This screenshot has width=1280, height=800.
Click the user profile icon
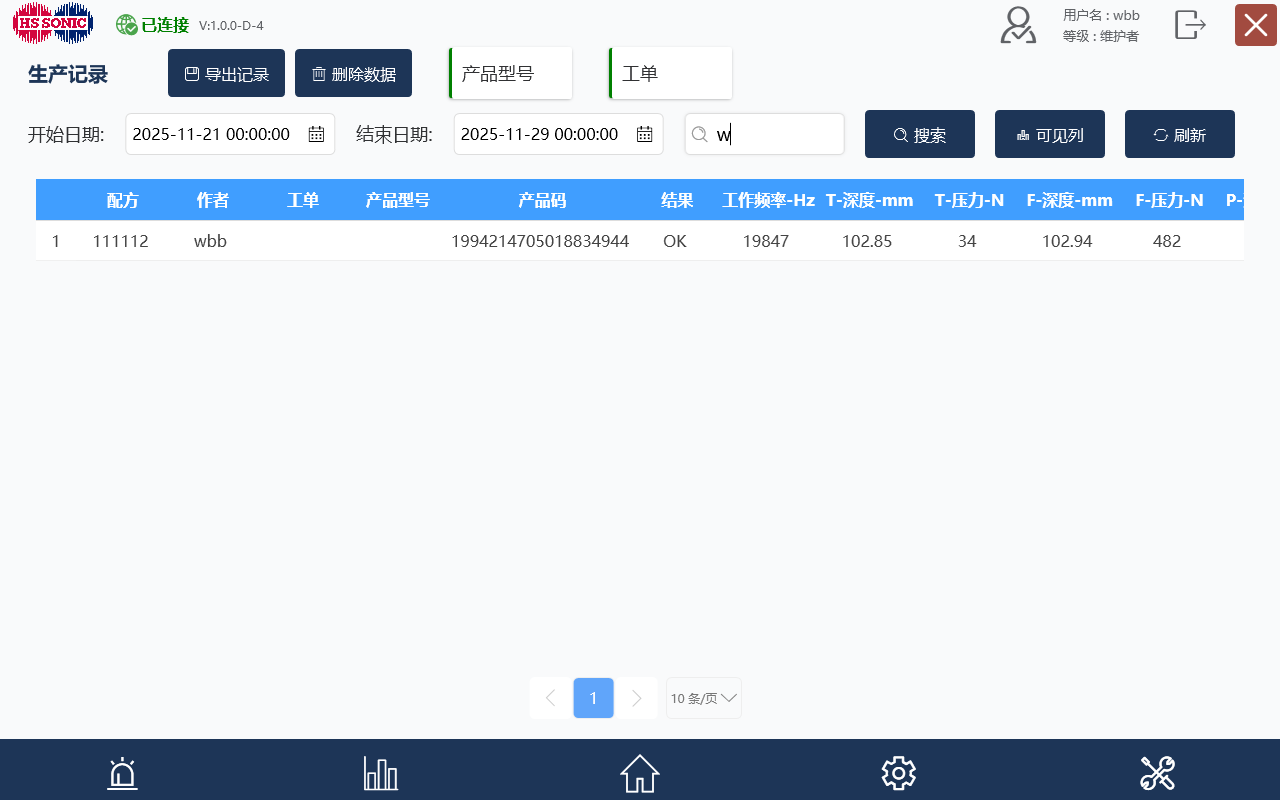point(1017,24)
